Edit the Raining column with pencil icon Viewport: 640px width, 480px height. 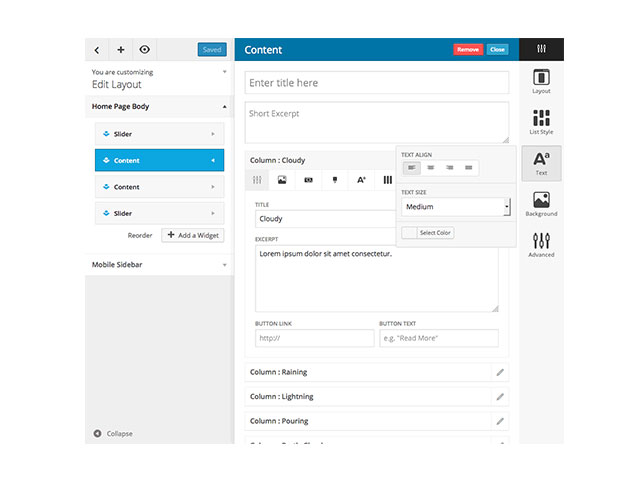pyautogui.click(x=500, y=372)
